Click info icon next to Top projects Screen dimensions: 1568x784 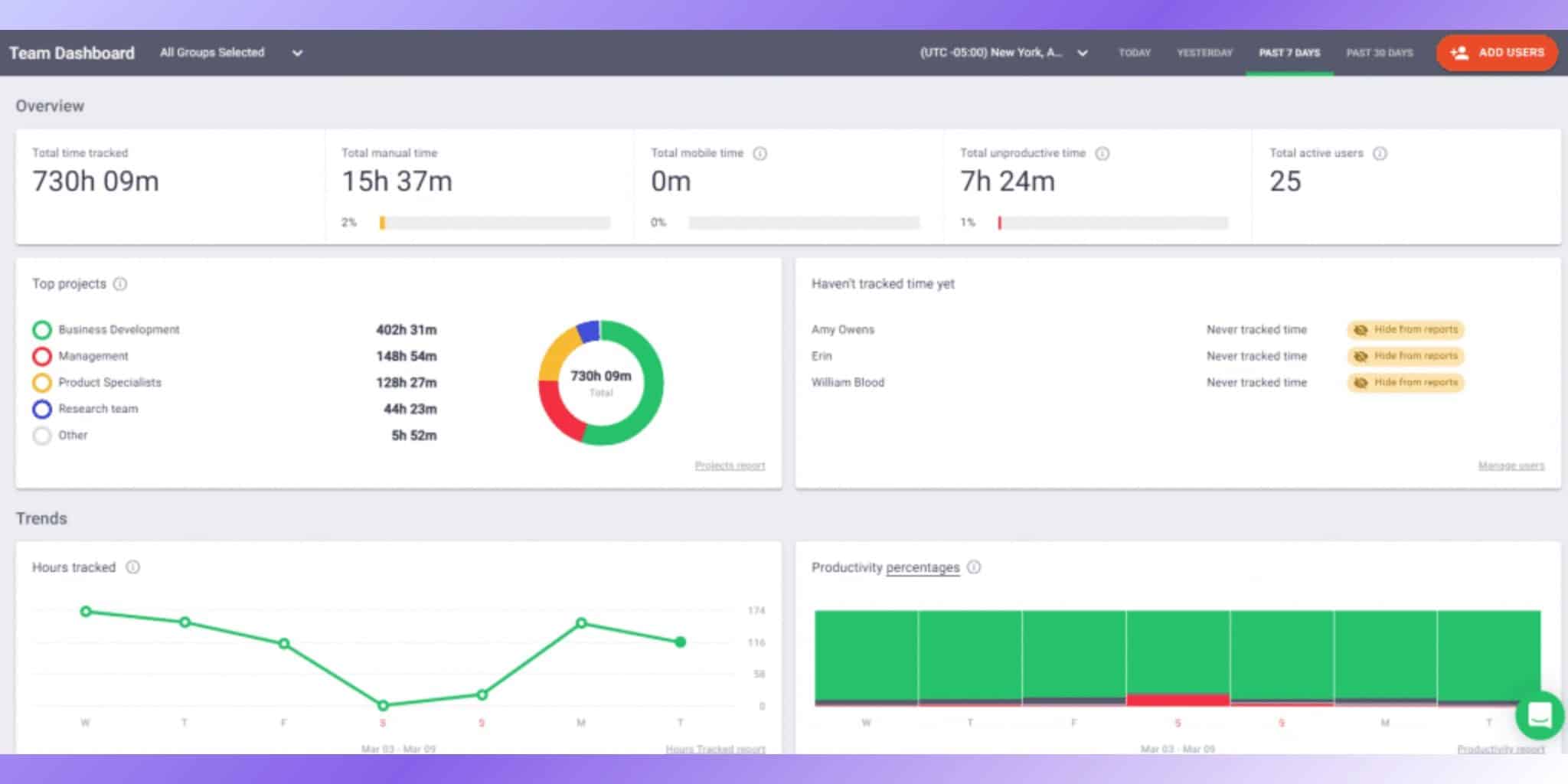coord(120,284)
